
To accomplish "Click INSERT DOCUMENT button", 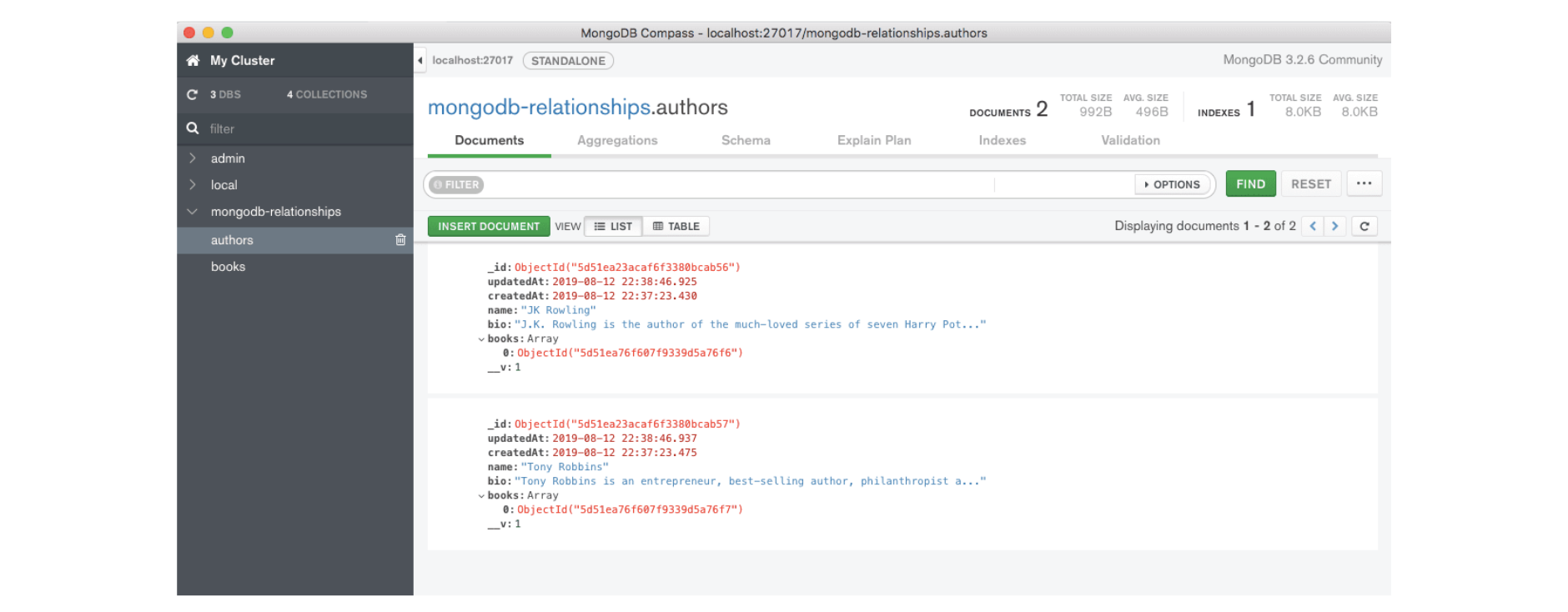I will (489, 226).
